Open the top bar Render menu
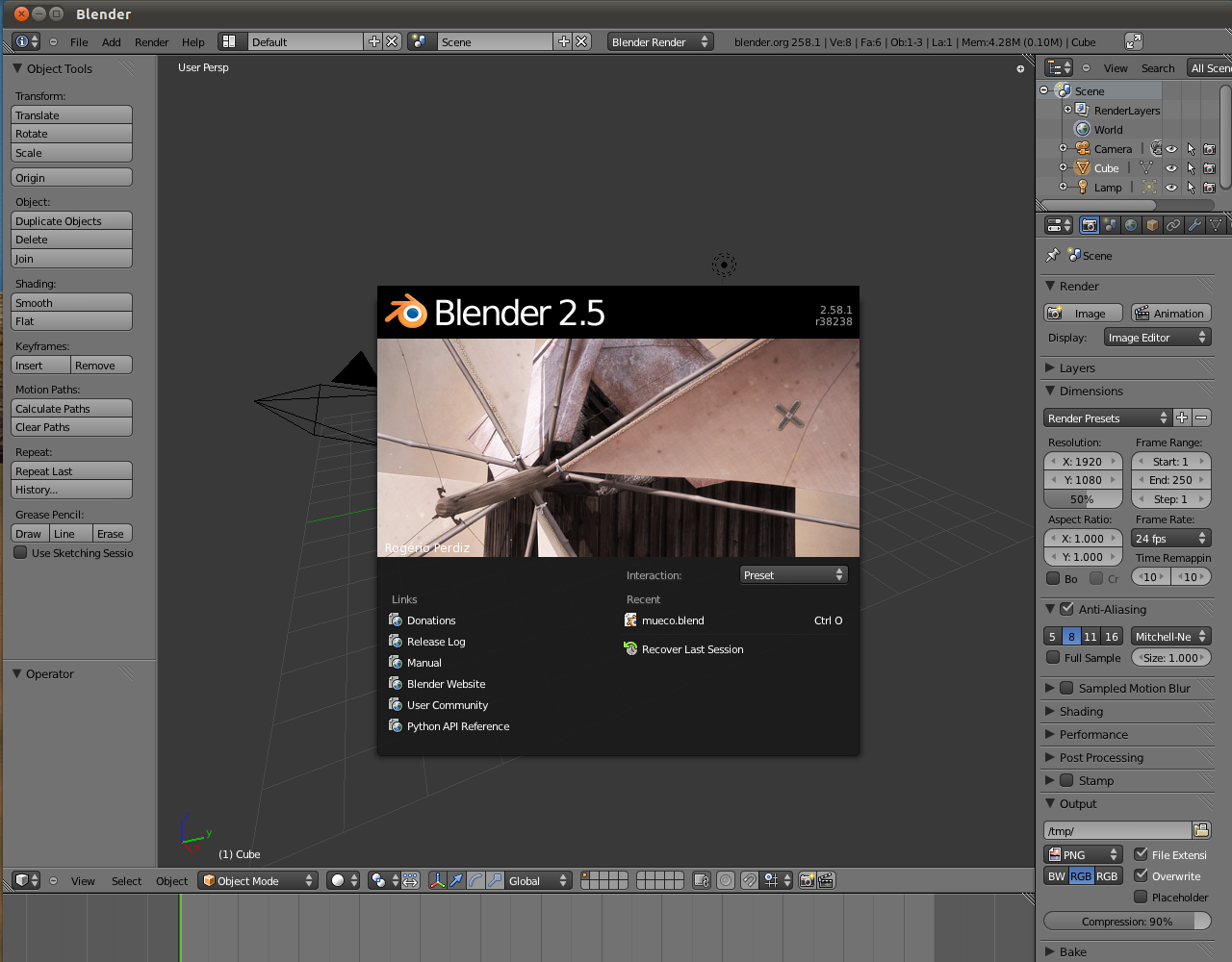Screen dimensions: 1232x962 (151, 41)
